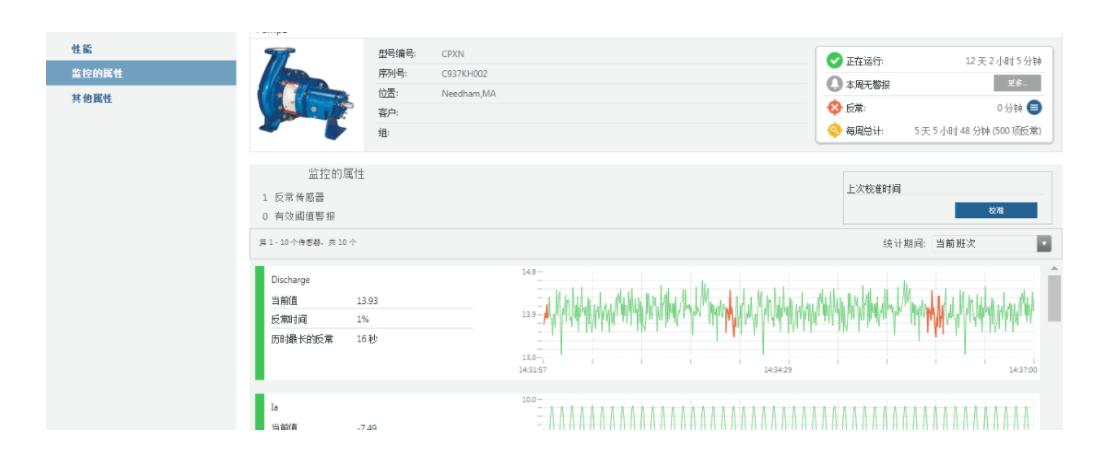Open the 统计期间 当前班次 dropdown
Image resolution: width=1119 pixels, height=450 pixels.
click(x=992, y=244)
